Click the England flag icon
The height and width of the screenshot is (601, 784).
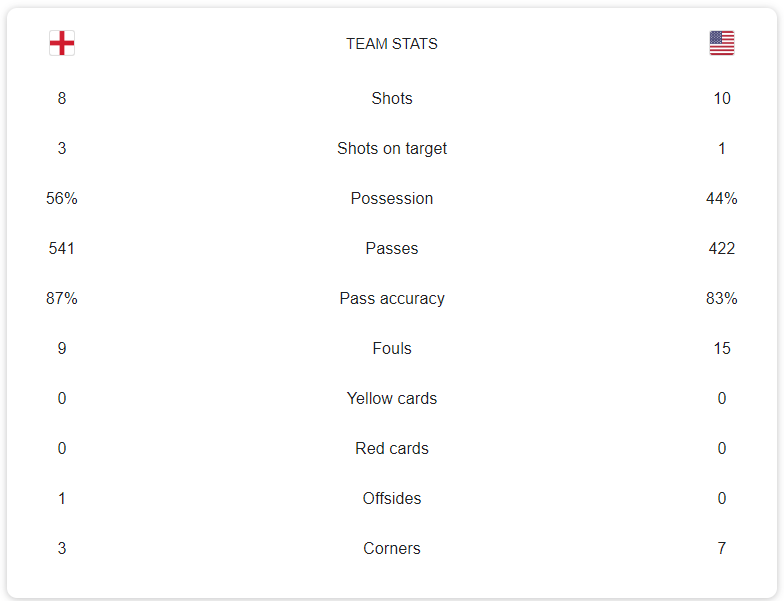[62, 43]
